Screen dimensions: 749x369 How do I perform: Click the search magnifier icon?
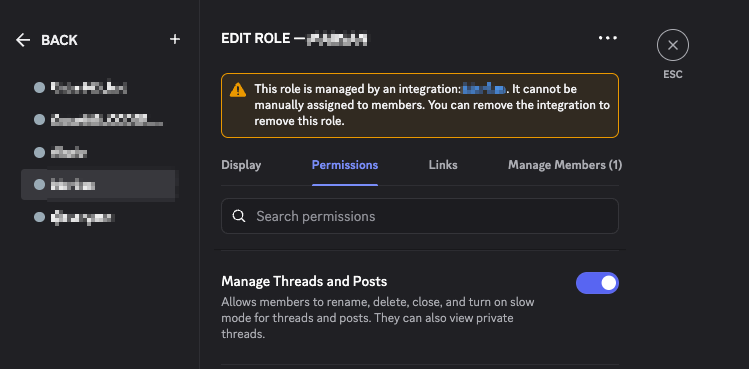click(239, 216)
